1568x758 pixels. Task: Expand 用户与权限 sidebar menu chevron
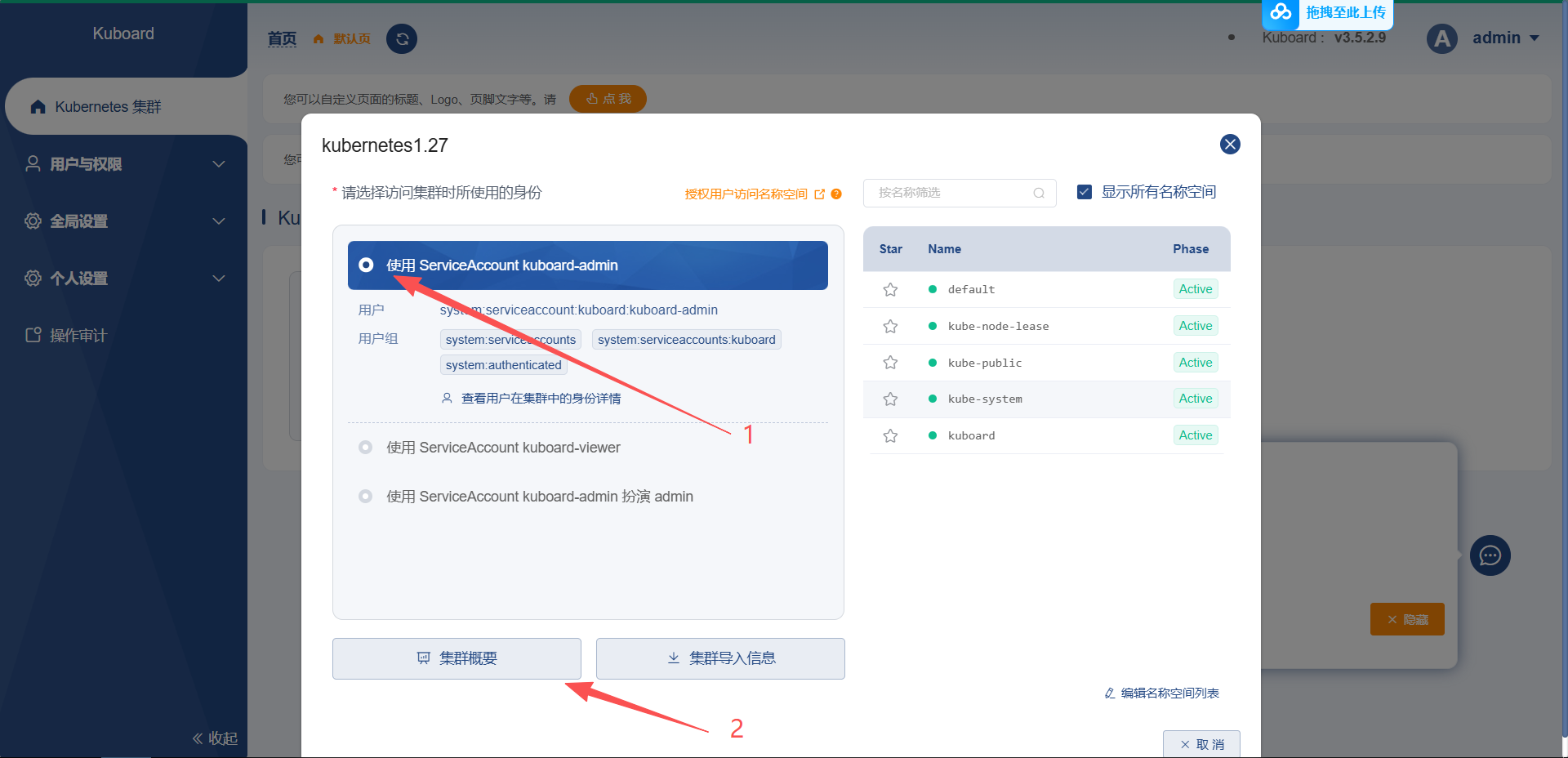219,164
